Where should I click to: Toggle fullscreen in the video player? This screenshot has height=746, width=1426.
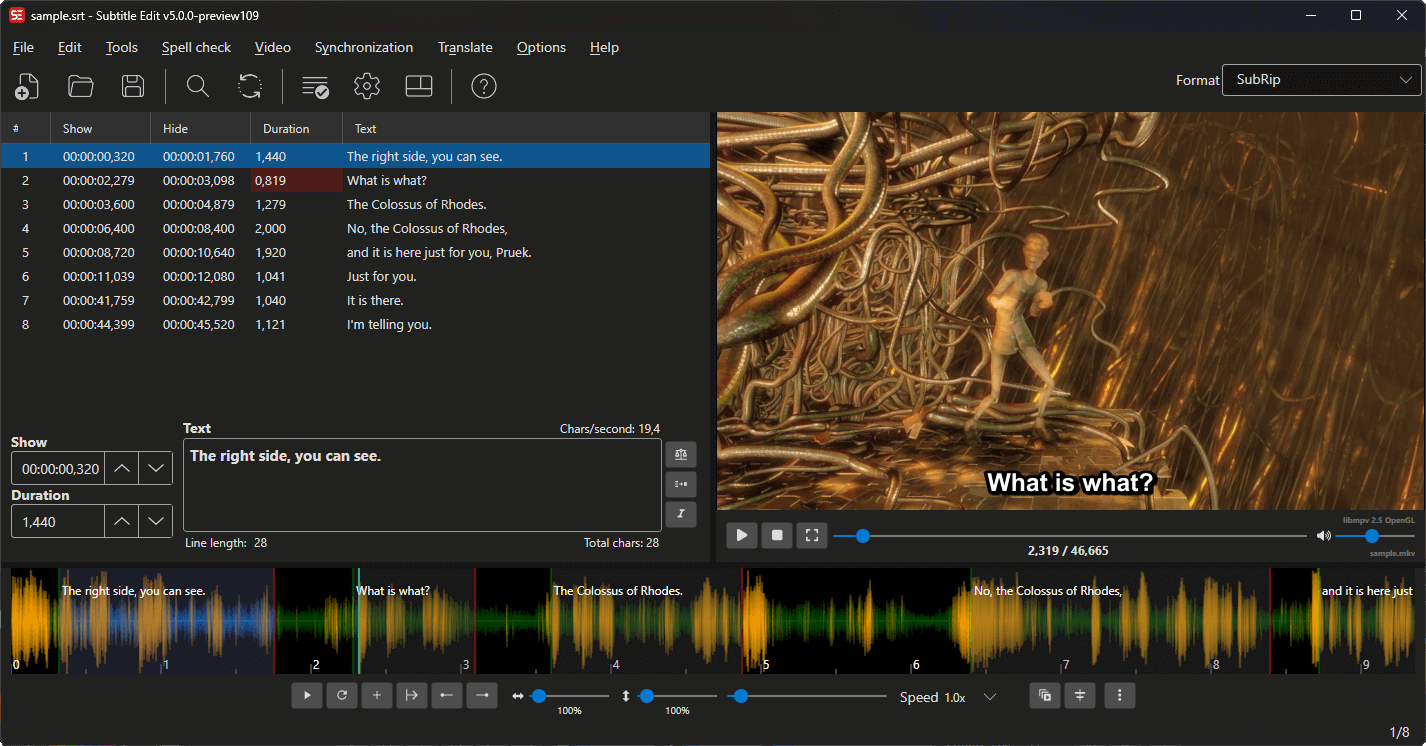[x=812, y=536]
